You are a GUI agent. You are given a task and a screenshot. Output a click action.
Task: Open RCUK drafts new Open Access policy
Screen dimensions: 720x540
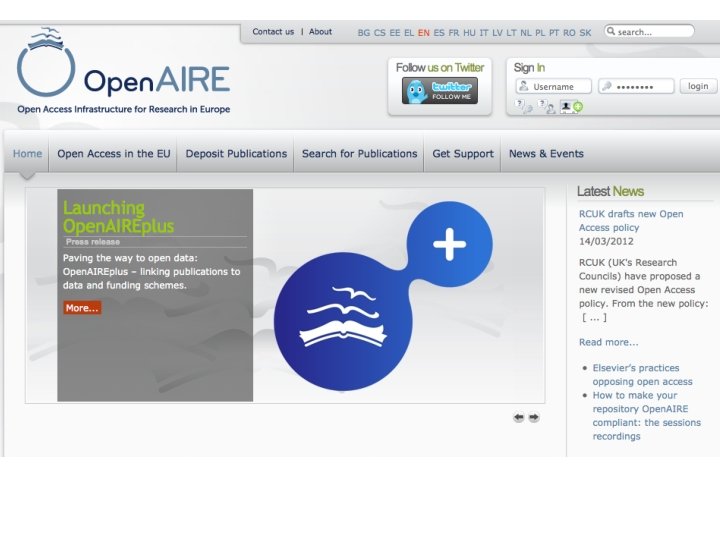[631, 221]
